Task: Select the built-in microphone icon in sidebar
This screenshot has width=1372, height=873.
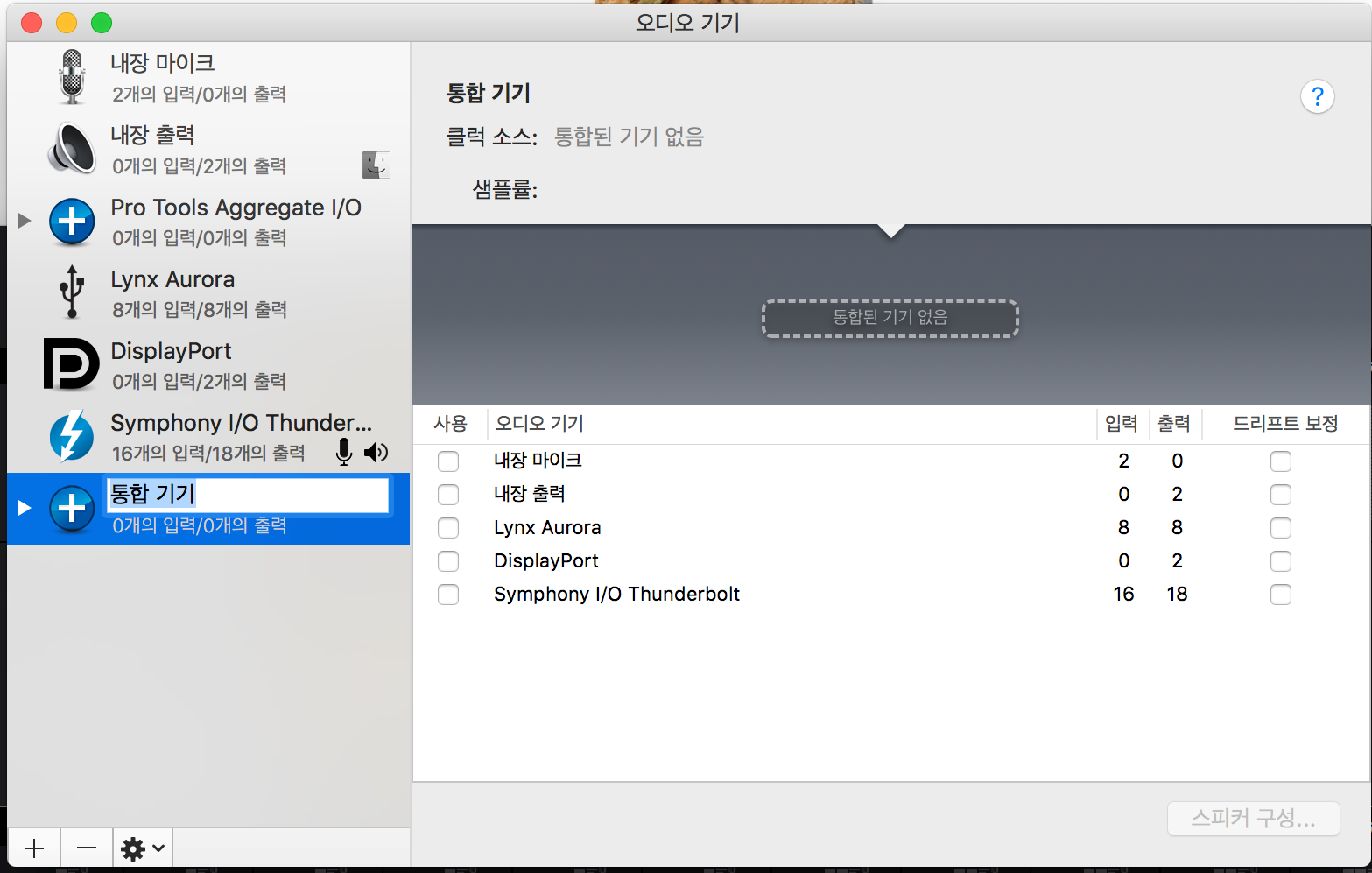Action: (72, 76)
